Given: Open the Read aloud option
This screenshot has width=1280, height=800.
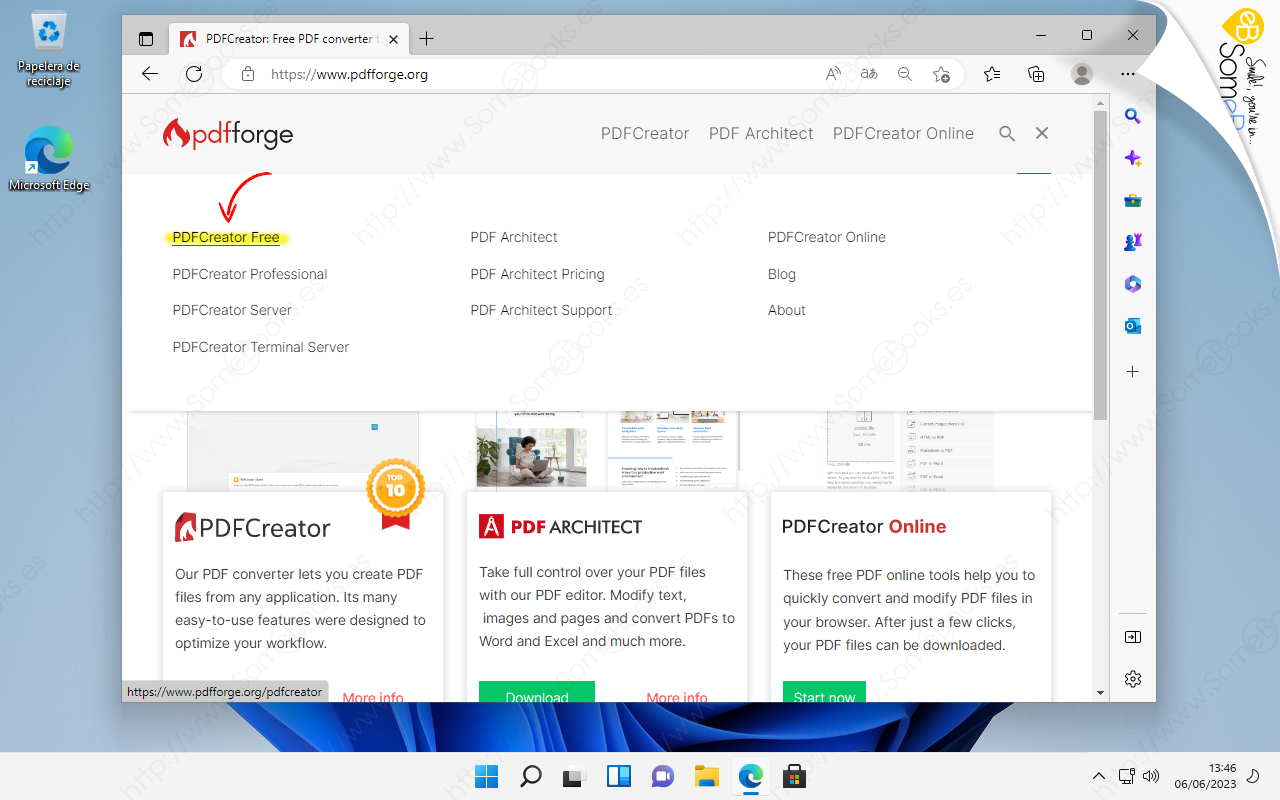Looking at the screenshot, I should tap(833, 74).
